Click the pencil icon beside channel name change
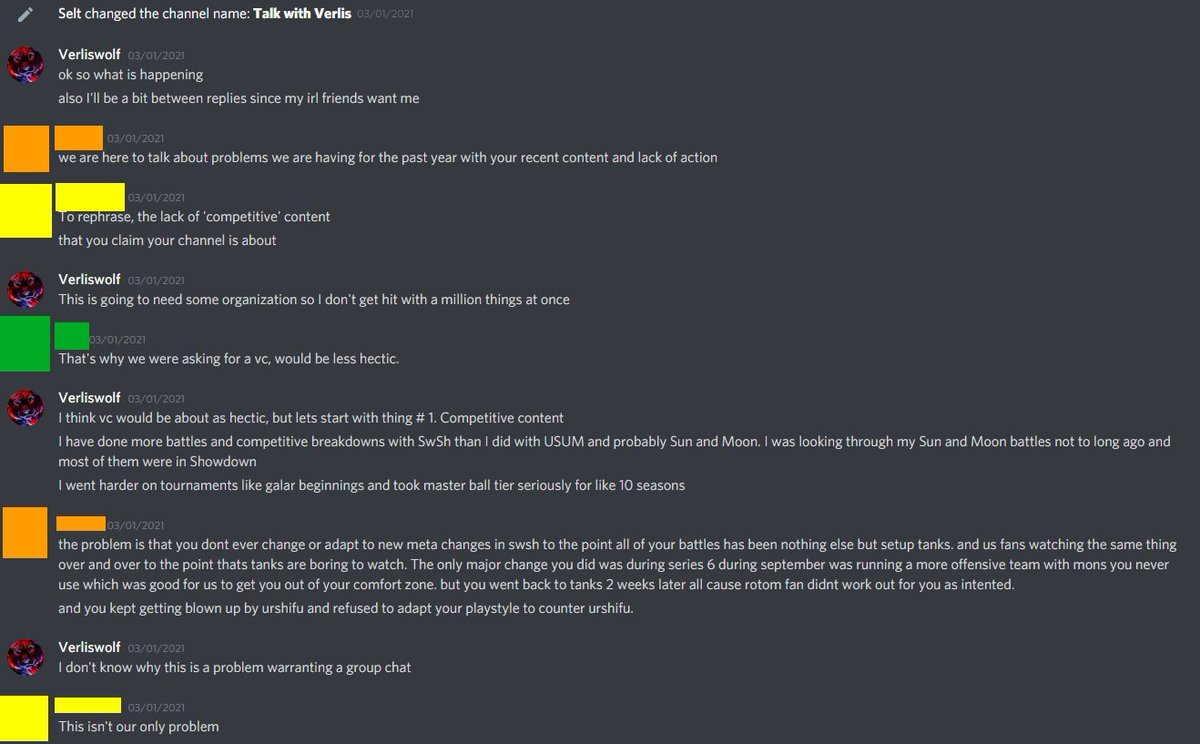1200x744 pixels. click(x=26, y=15)
